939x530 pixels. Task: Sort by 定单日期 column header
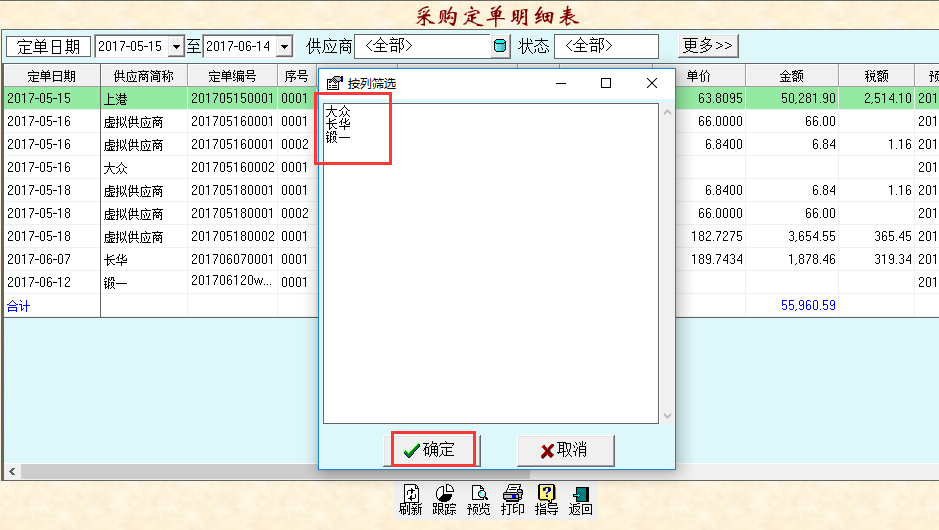pos(52,76)
